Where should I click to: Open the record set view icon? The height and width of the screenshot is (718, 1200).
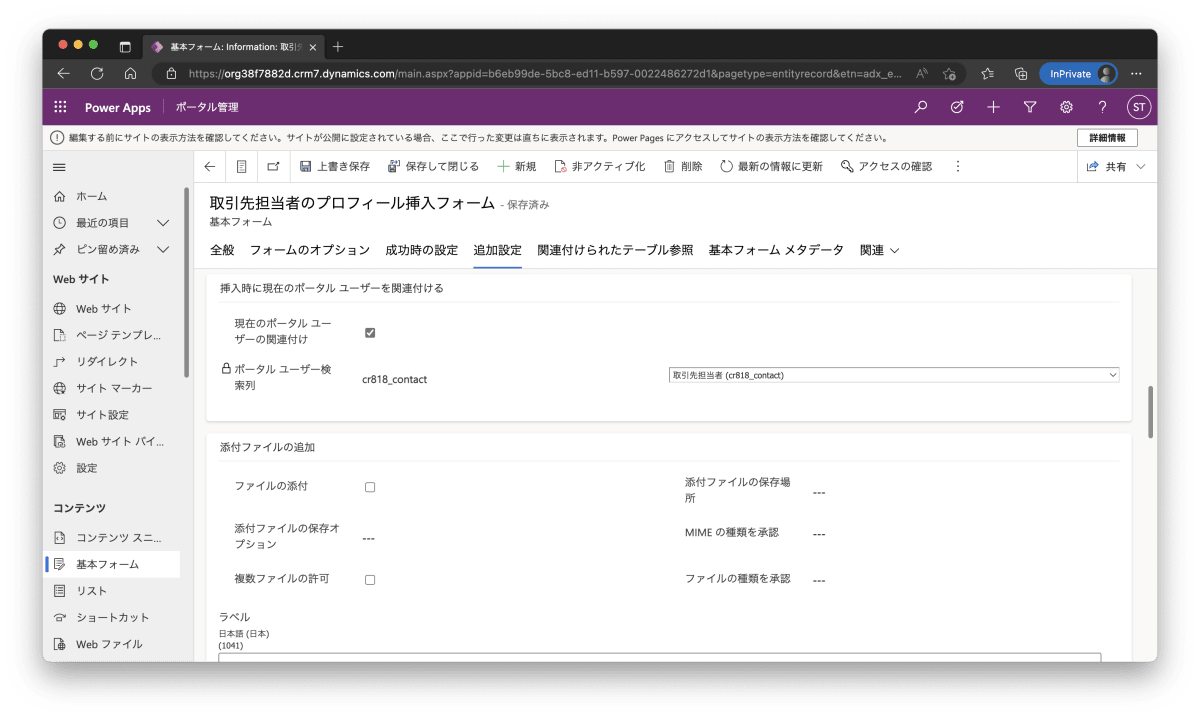pyautogui.click(x=241, y=166)
